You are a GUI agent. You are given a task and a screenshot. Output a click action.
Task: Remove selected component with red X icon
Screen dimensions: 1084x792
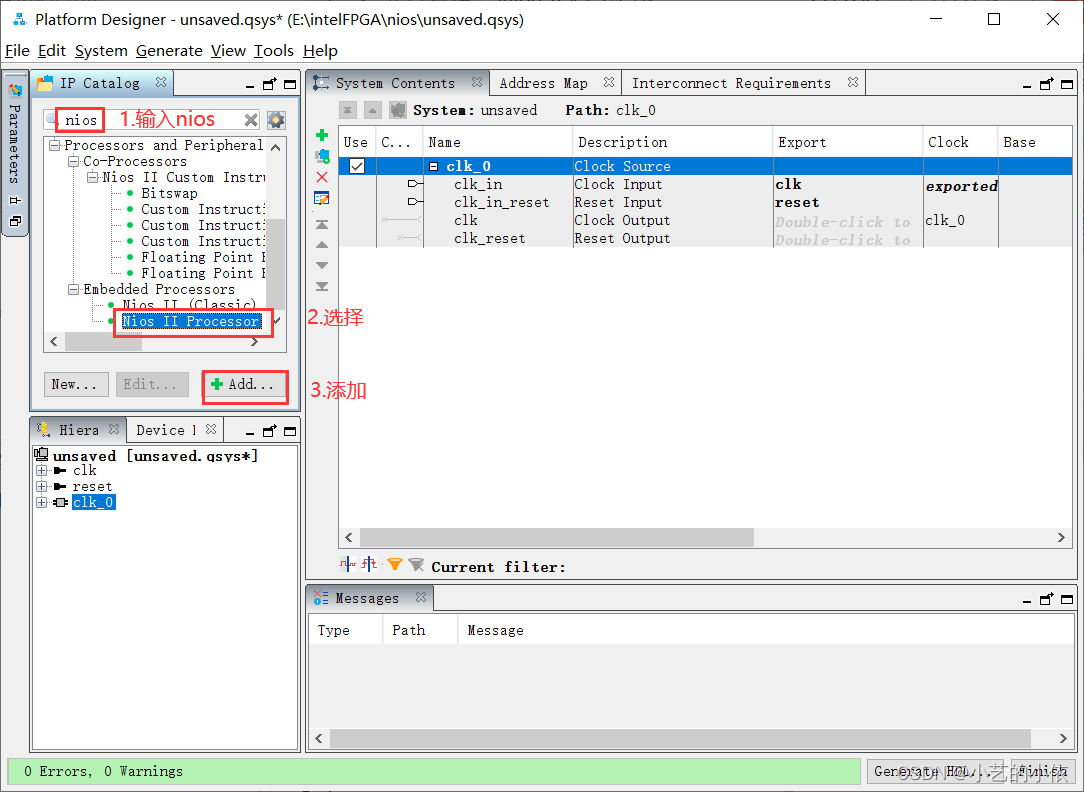tap(321, 178)
